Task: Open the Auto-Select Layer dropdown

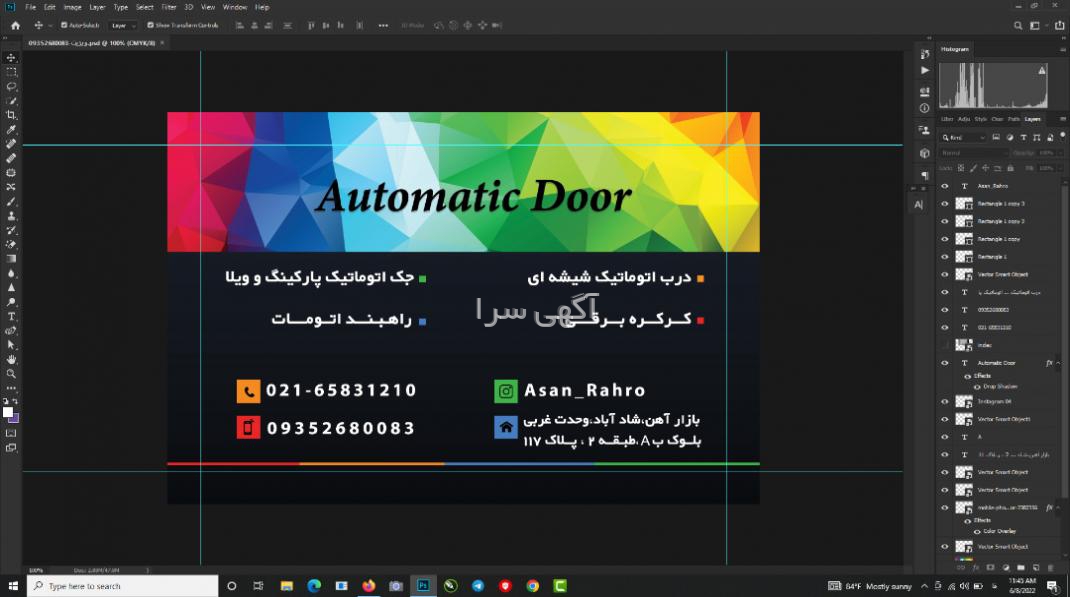Action: (122, 25)
